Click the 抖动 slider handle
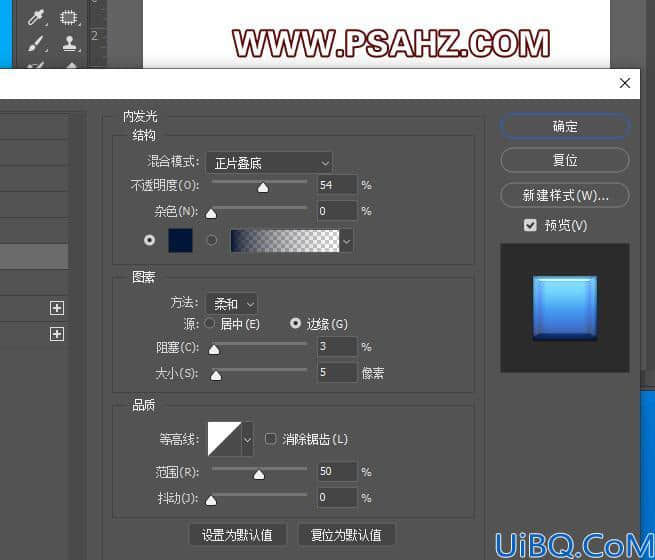 pyautogui.click(x=211, y=500)
